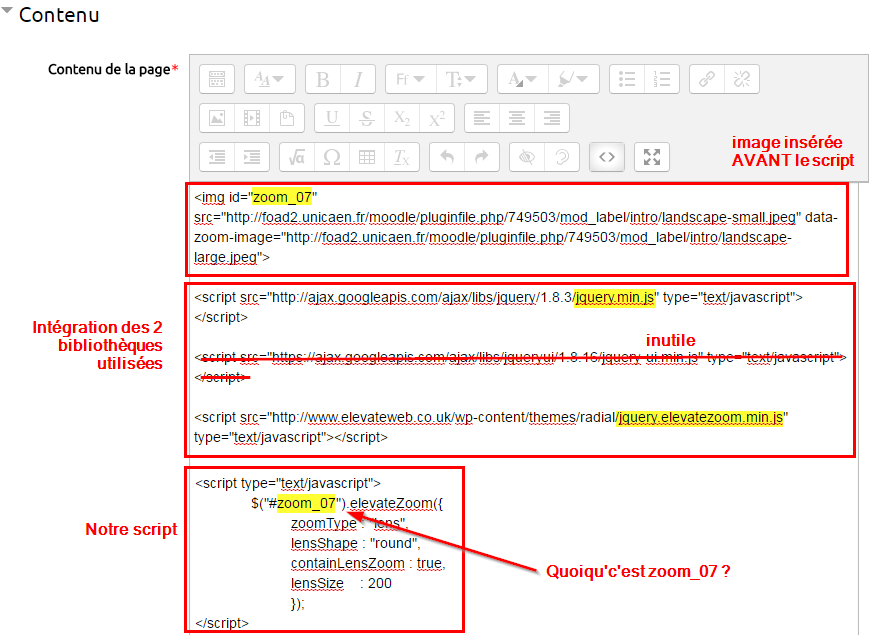877x635 pixels.
Task: Insert a table
Action: [x=367, y=157]
